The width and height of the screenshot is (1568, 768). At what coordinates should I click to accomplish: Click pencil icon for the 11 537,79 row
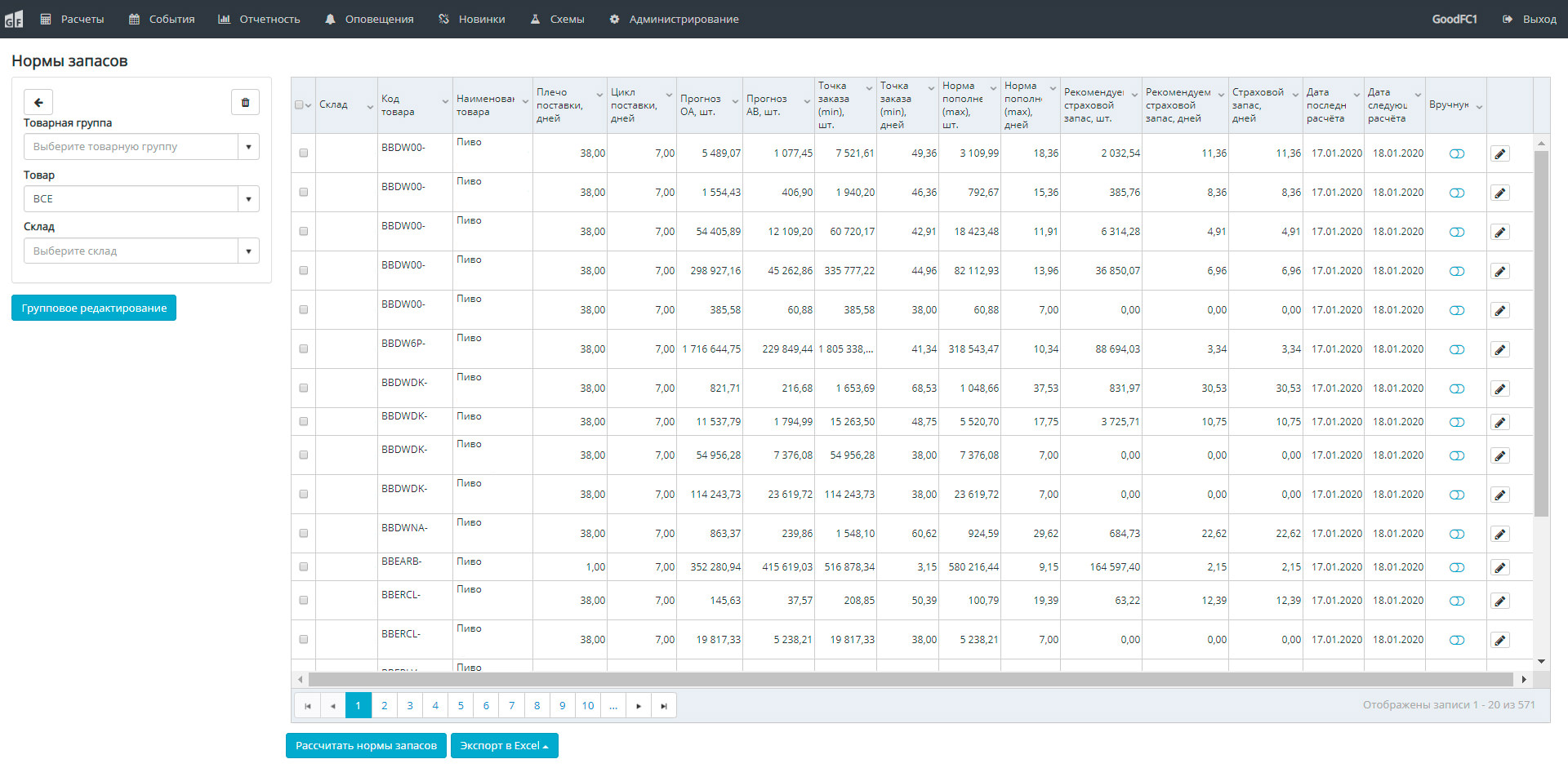pyautogui.click(x=1500, y=422)
